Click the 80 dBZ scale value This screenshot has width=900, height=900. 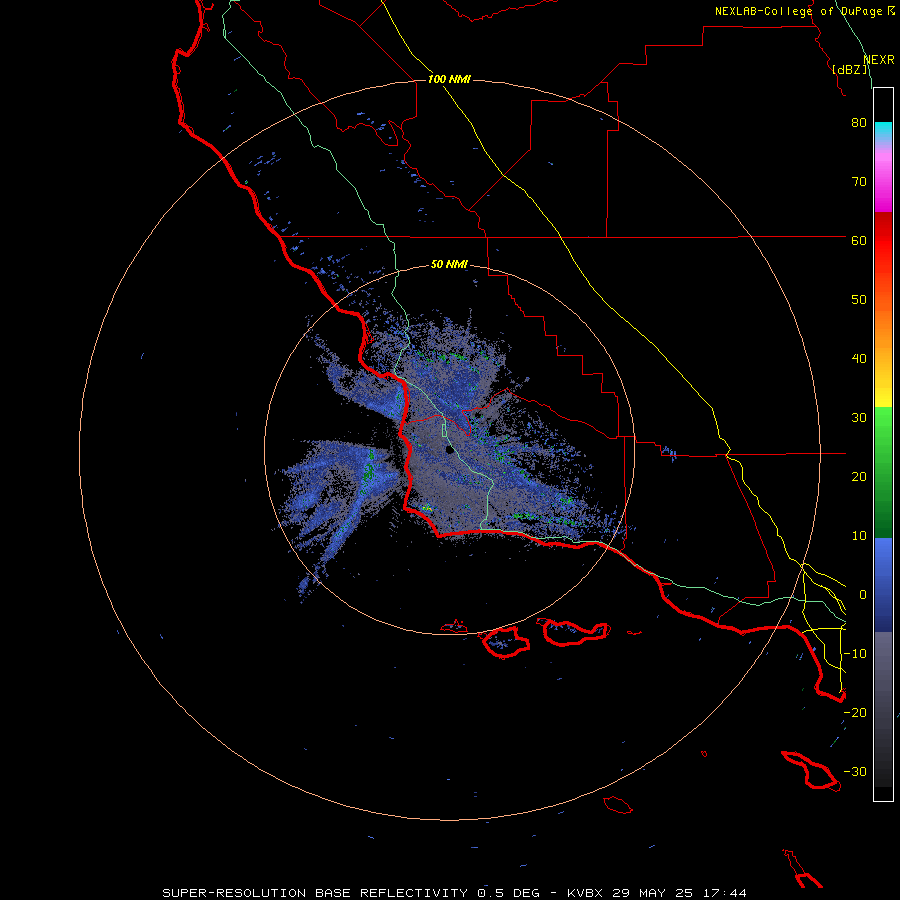pos(859,123)
